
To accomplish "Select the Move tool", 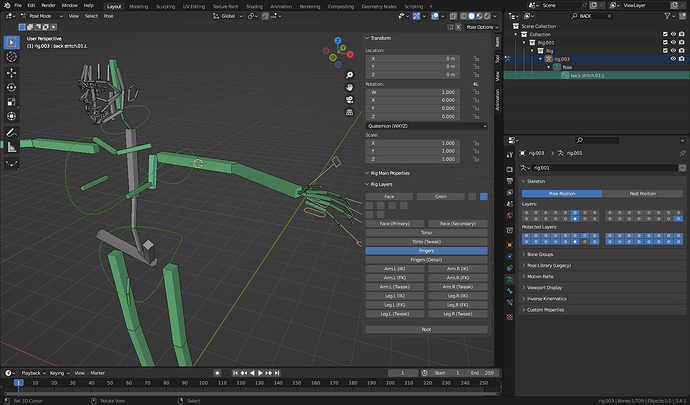I will point(11,73).
